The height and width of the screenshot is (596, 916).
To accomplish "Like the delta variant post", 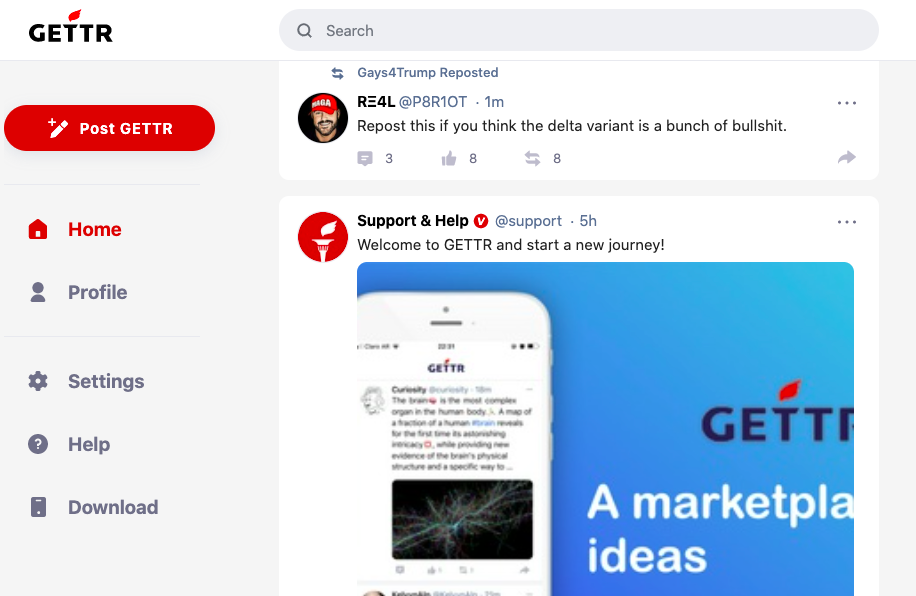I will [449, 158].
